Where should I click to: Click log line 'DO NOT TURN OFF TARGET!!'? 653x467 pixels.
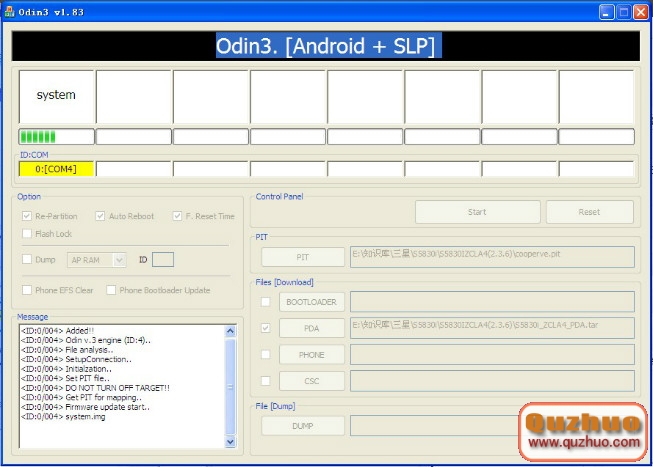tap(95, 388)
